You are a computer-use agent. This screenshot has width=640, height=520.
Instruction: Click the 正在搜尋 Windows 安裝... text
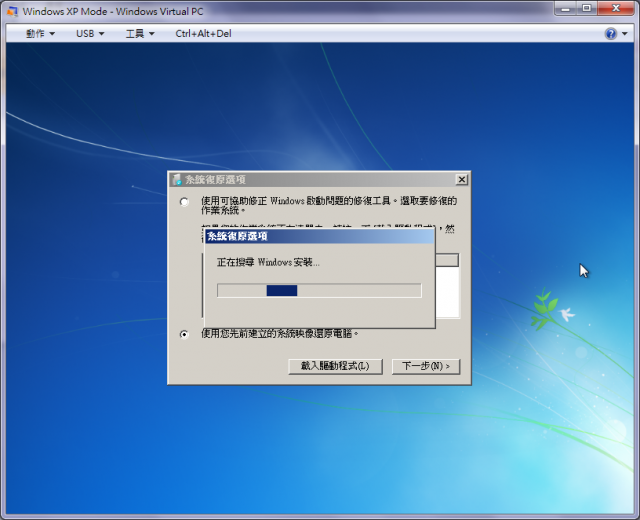(268, 262)
